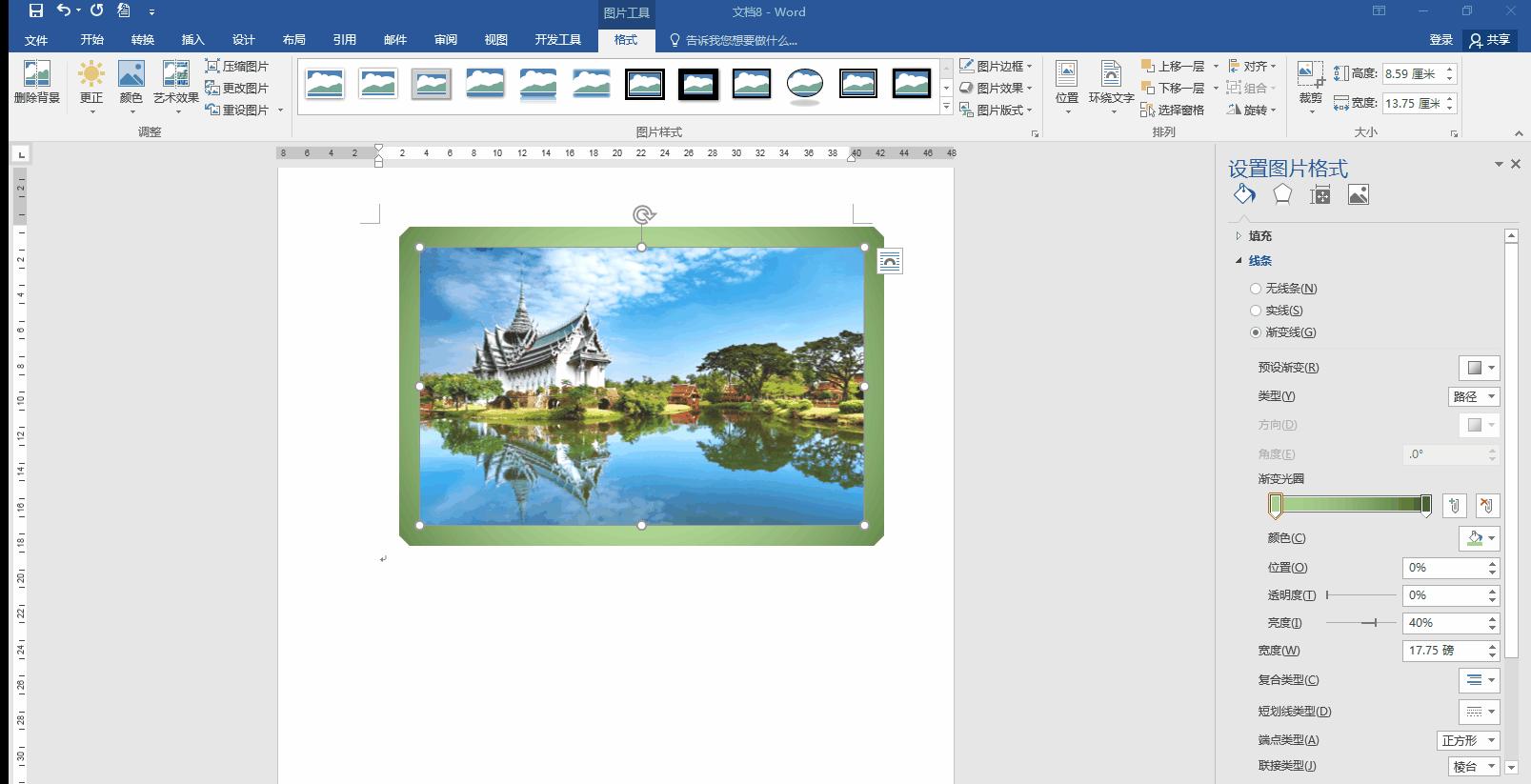
Task: Open the 插入 Insert ribbon tab
Action: point(193,40)
